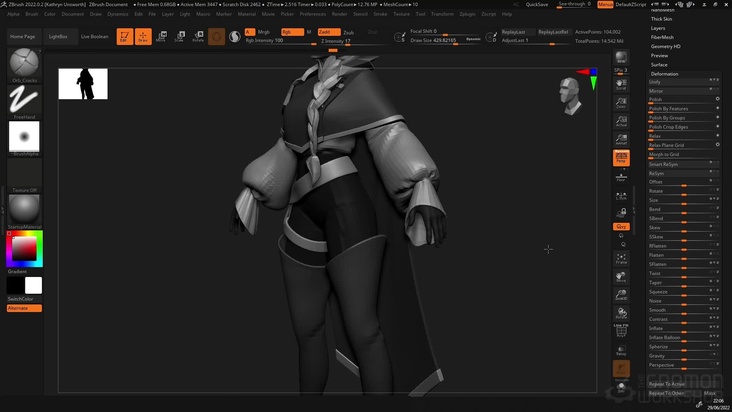Viewport: 732px width, 412px height.
Task: Activate the Edit mode button
Action: [125, 36]
